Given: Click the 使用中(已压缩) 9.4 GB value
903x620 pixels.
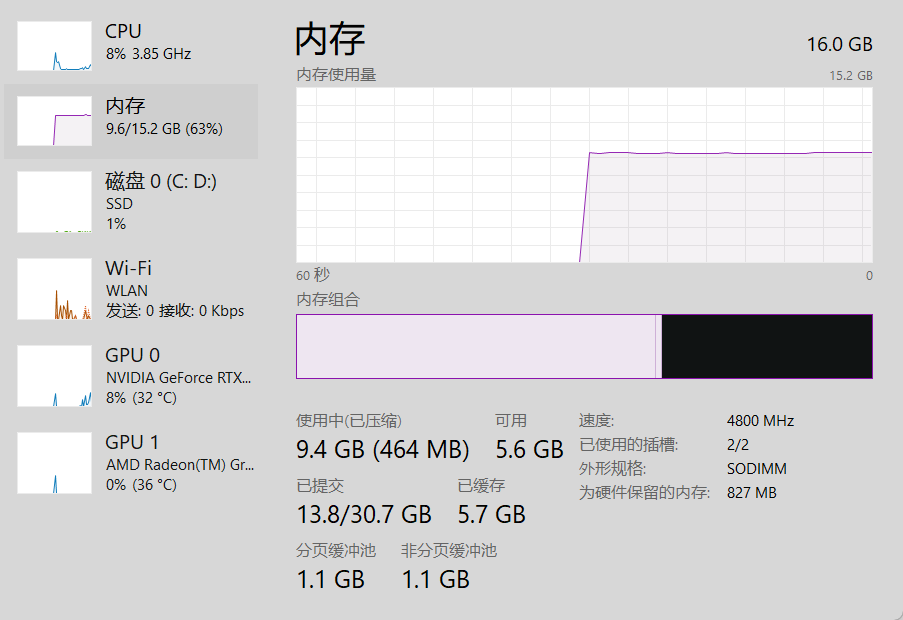Looking at the screenshot, I should click(382, 450).
